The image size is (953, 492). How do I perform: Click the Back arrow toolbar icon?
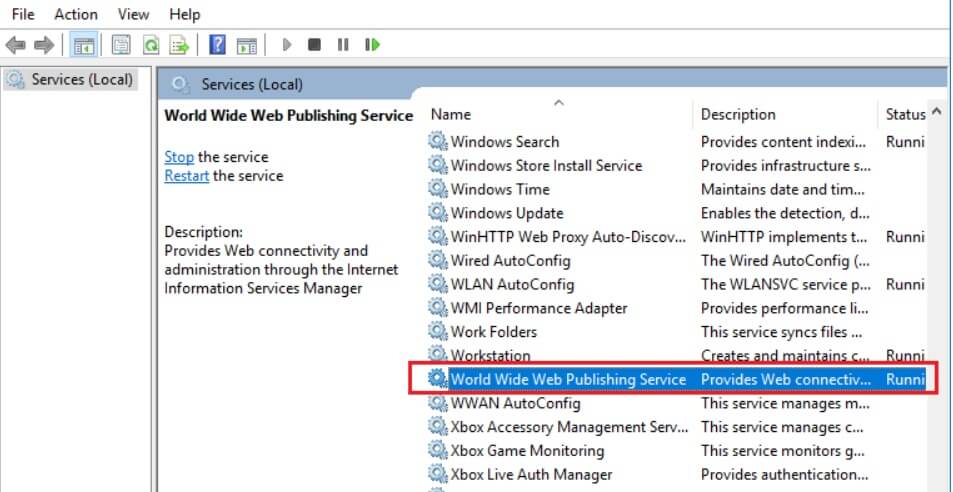(15, 45)
